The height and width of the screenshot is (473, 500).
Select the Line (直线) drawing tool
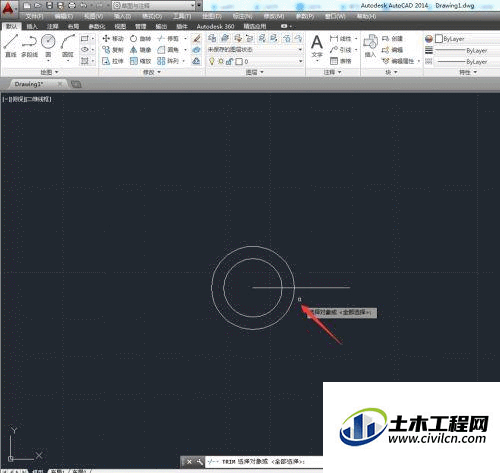[x=11, y=46]
